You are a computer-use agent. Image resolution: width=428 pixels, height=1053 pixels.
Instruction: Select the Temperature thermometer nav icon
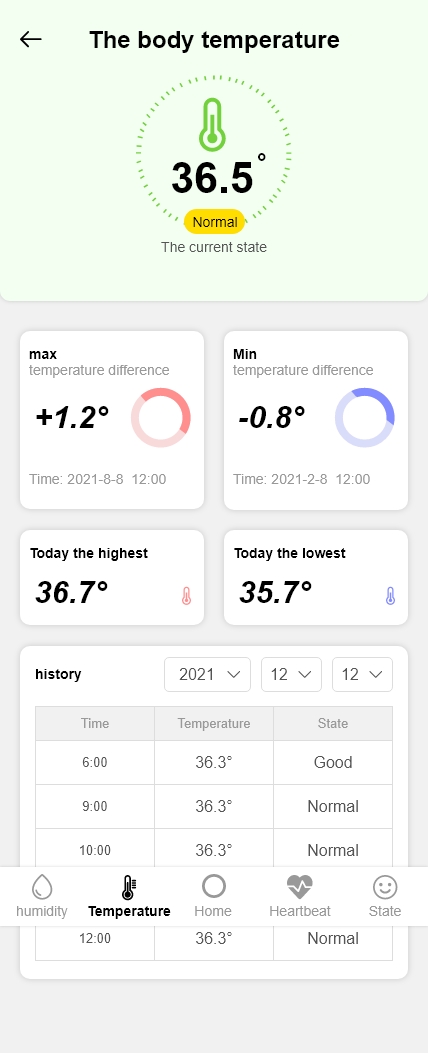[x=129, y=887]
